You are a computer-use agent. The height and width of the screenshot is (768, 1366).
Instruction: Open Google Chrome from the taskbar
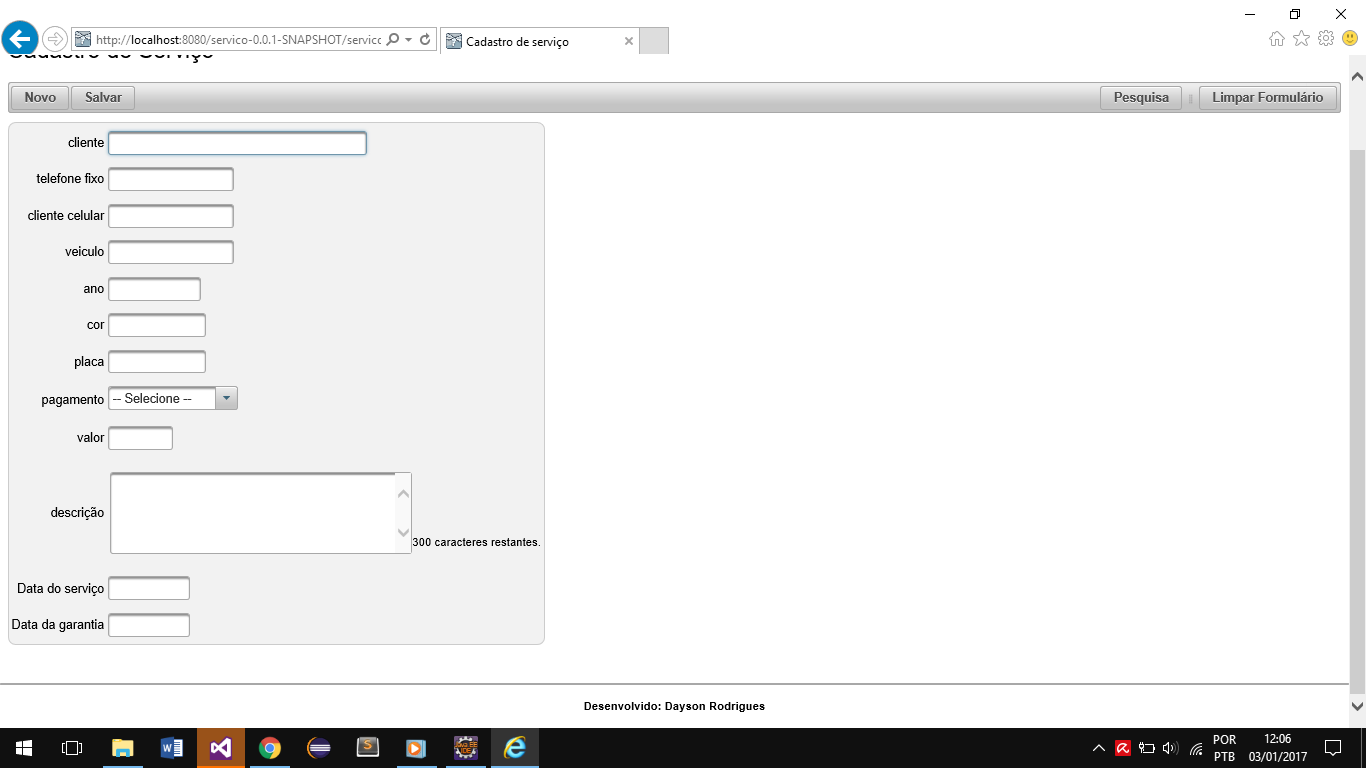click(x=269, y=748)
